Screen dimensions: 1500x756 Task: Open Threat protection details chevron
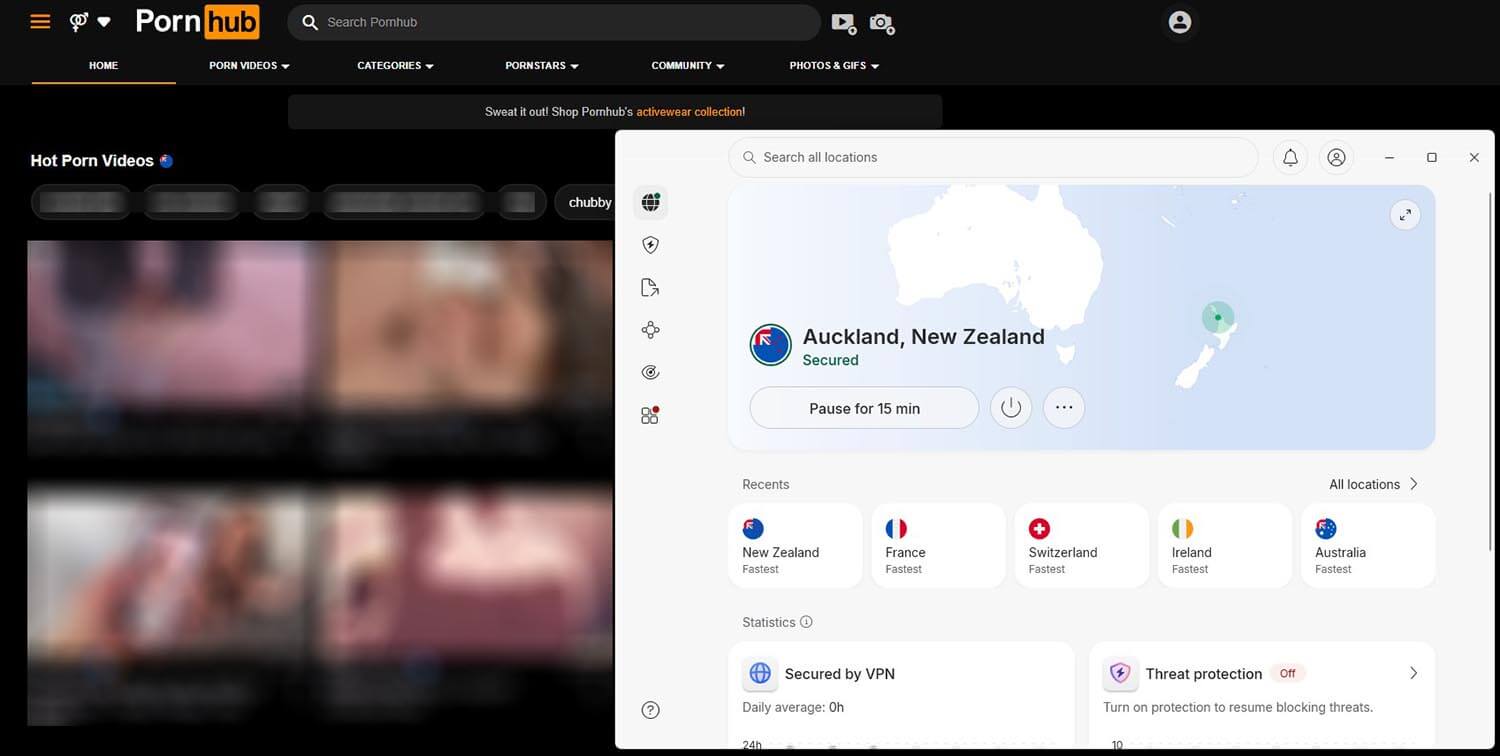coord(1413,673)
